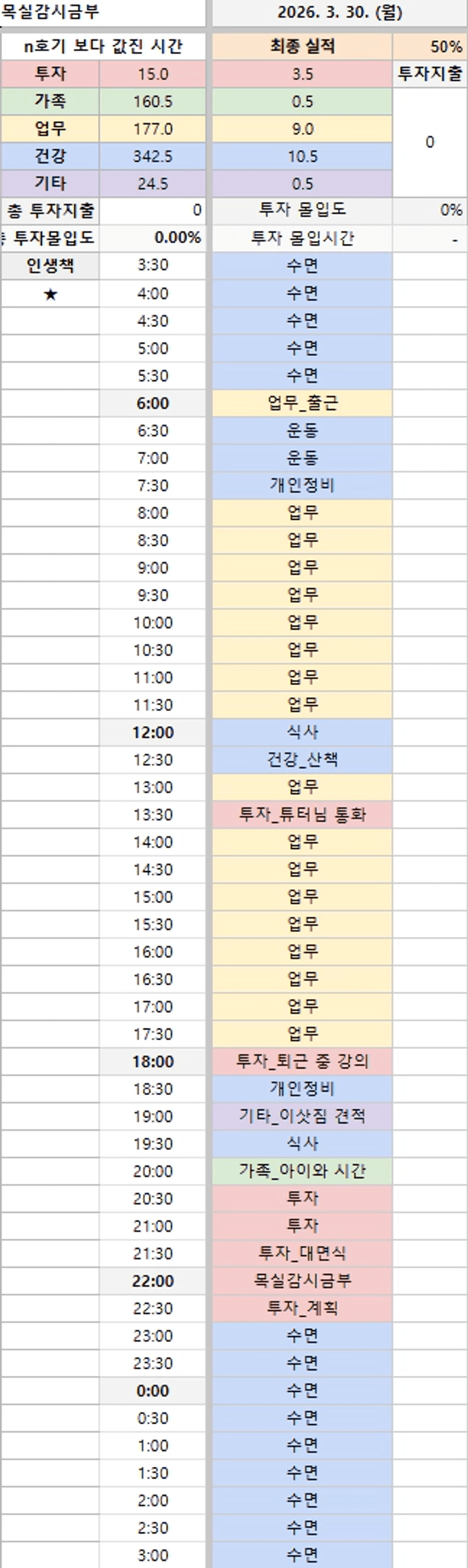Click the 인생책 label cell
This screenshot has width=468, height=1568.
click(x=50, y=266)
